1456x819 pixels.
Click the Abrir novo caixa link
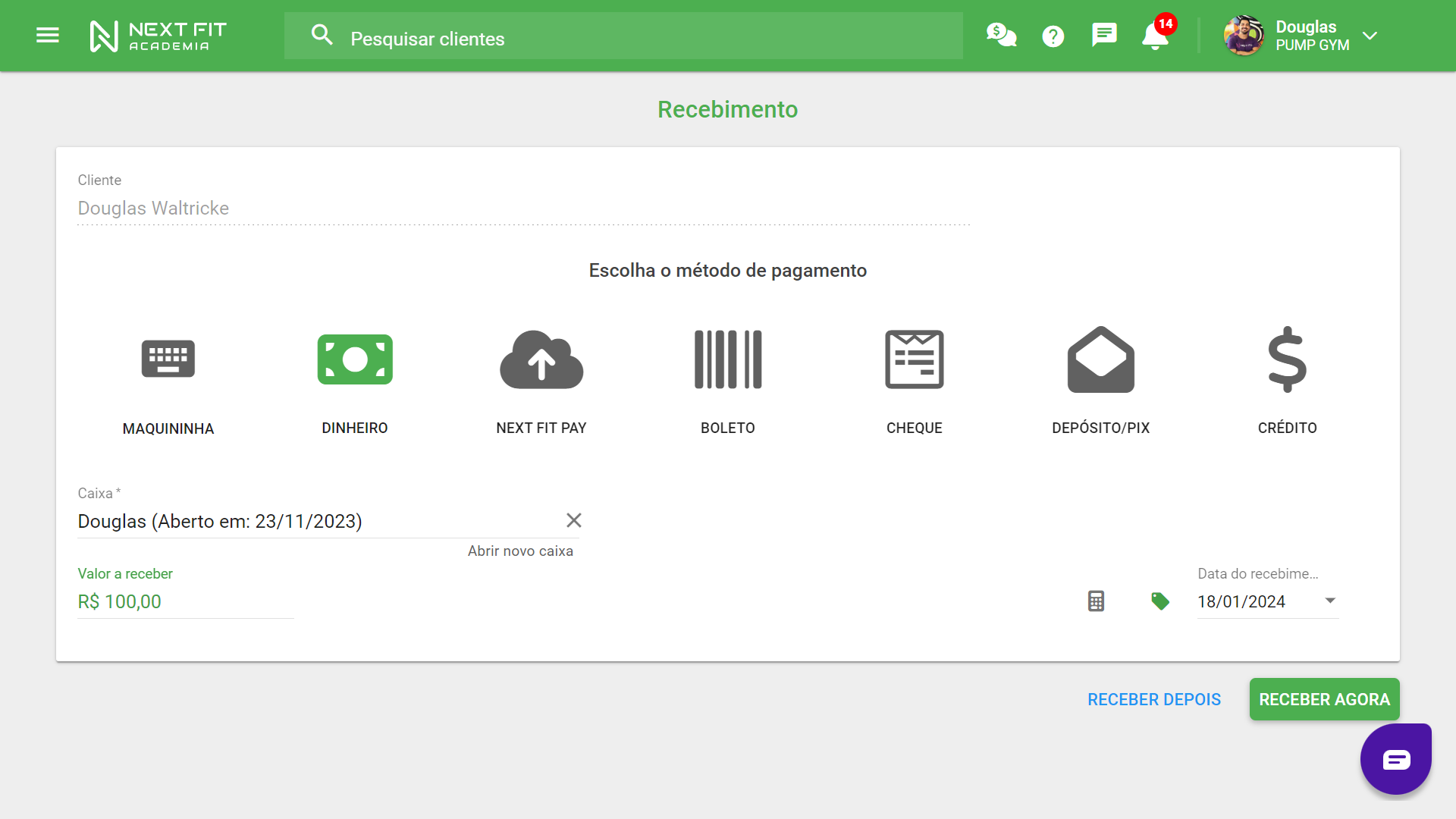(x=520, y=551)
